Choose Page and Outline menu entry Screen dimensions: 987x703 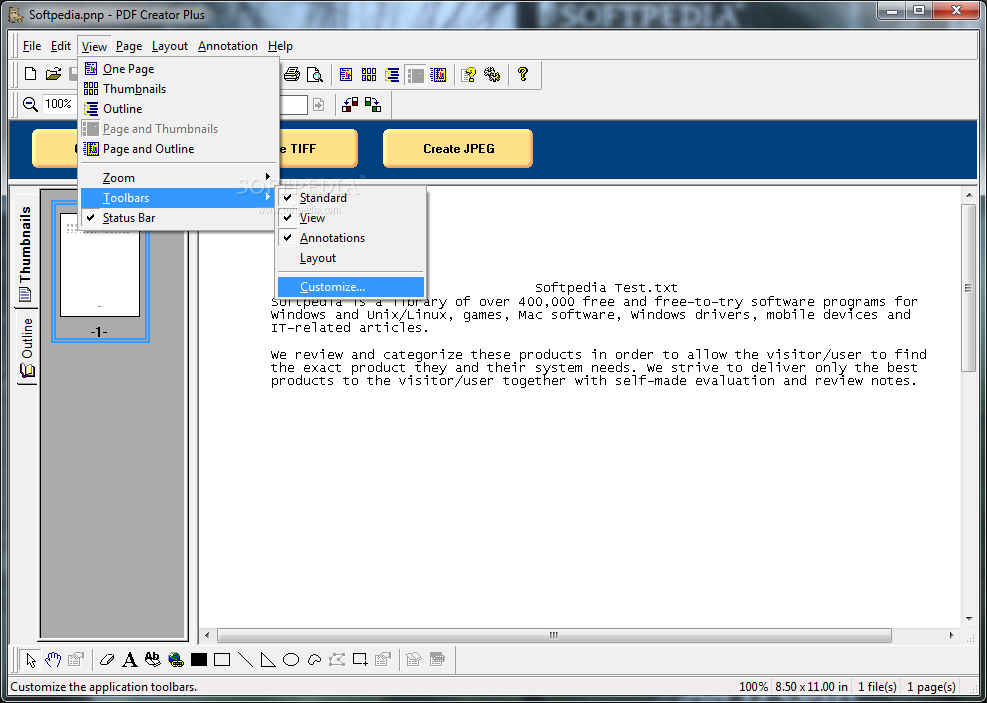(x=178, y=149)
